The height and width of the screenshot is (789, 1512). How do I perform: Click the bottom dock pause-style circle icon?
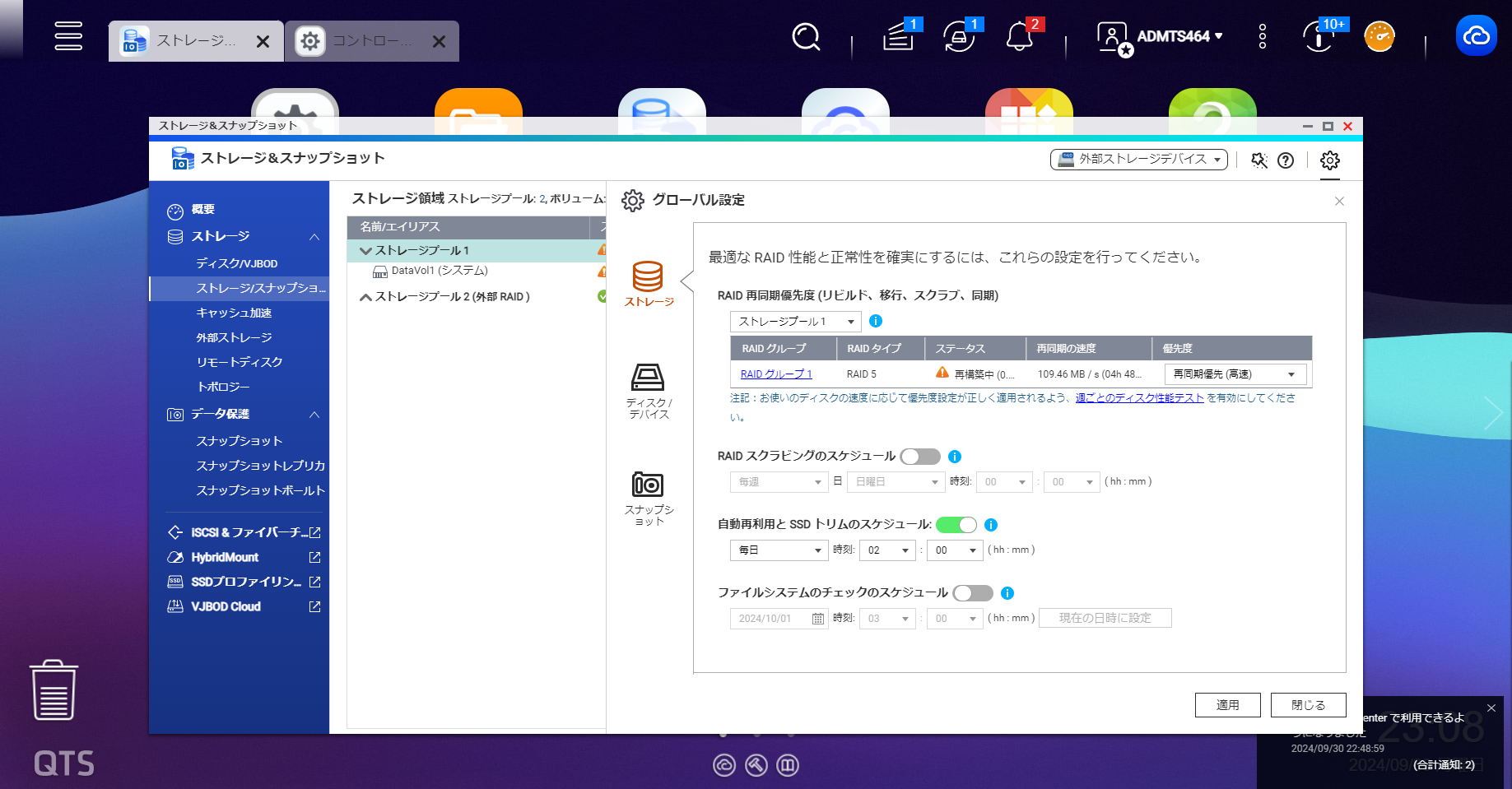tap(788, 765)
